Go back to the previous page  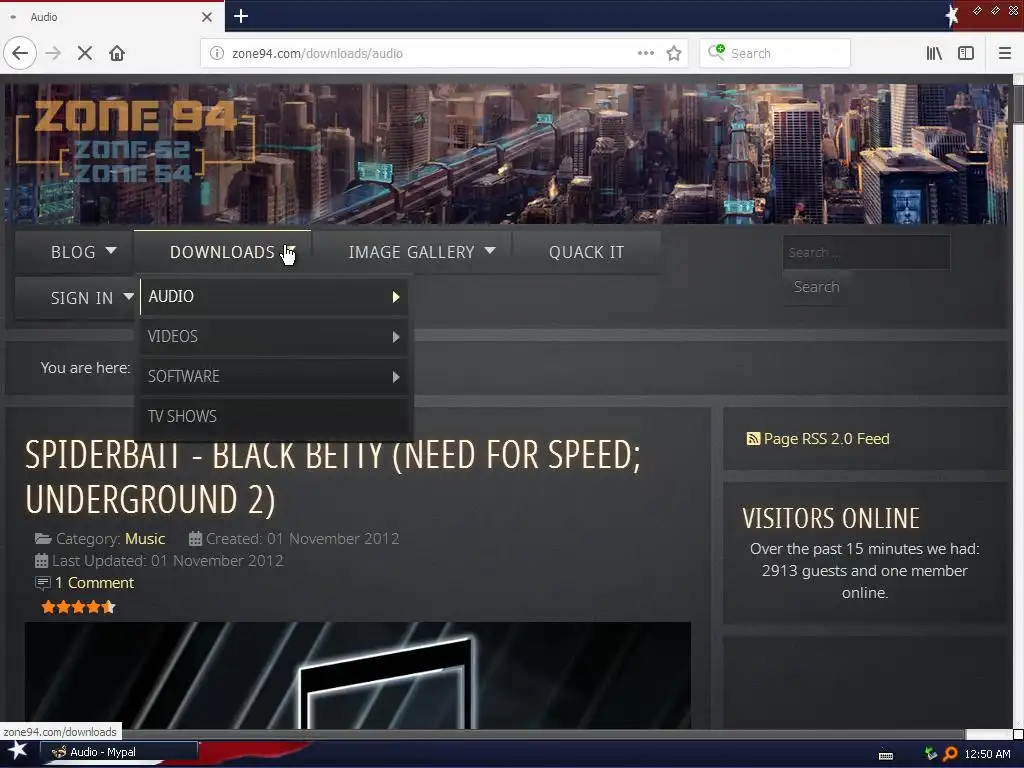click(x=20, y=54)
